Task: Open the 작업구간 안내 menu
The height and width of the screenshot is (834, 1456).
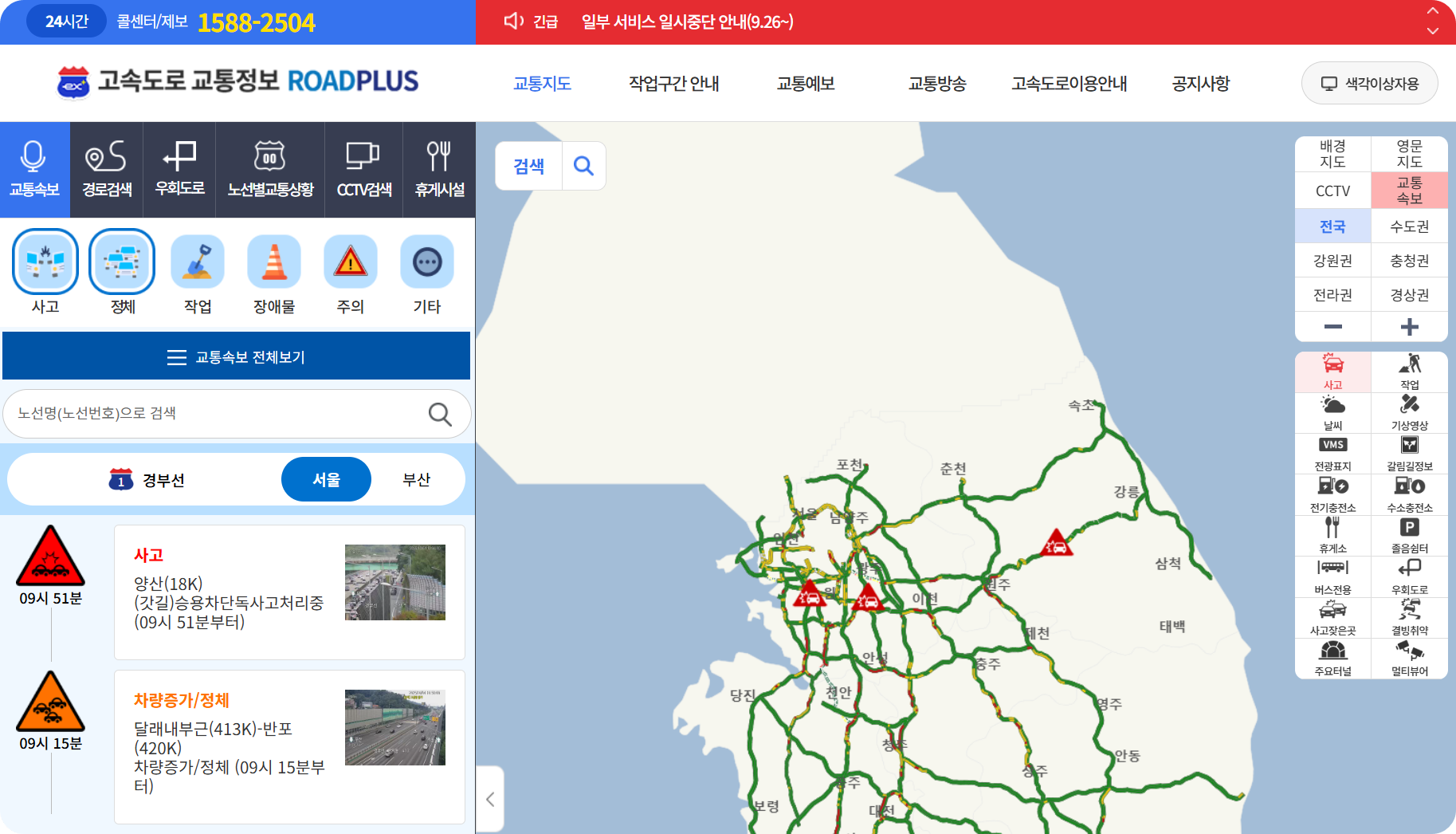Action: 674,83
